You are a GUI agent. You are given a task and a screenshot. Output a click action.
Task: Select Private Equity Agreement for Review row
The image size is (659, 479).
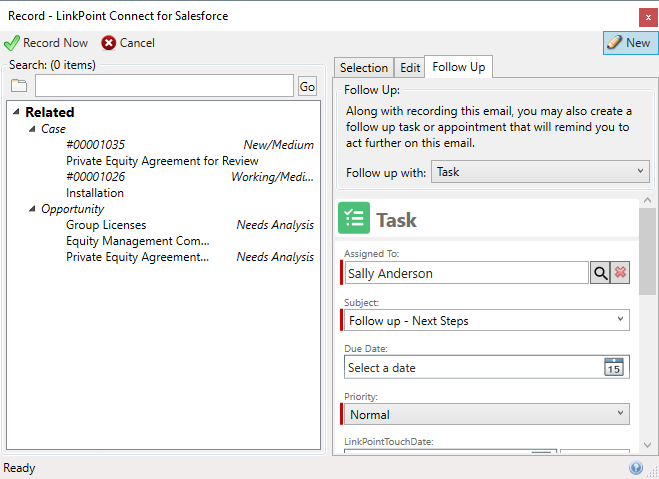point(162,161)
